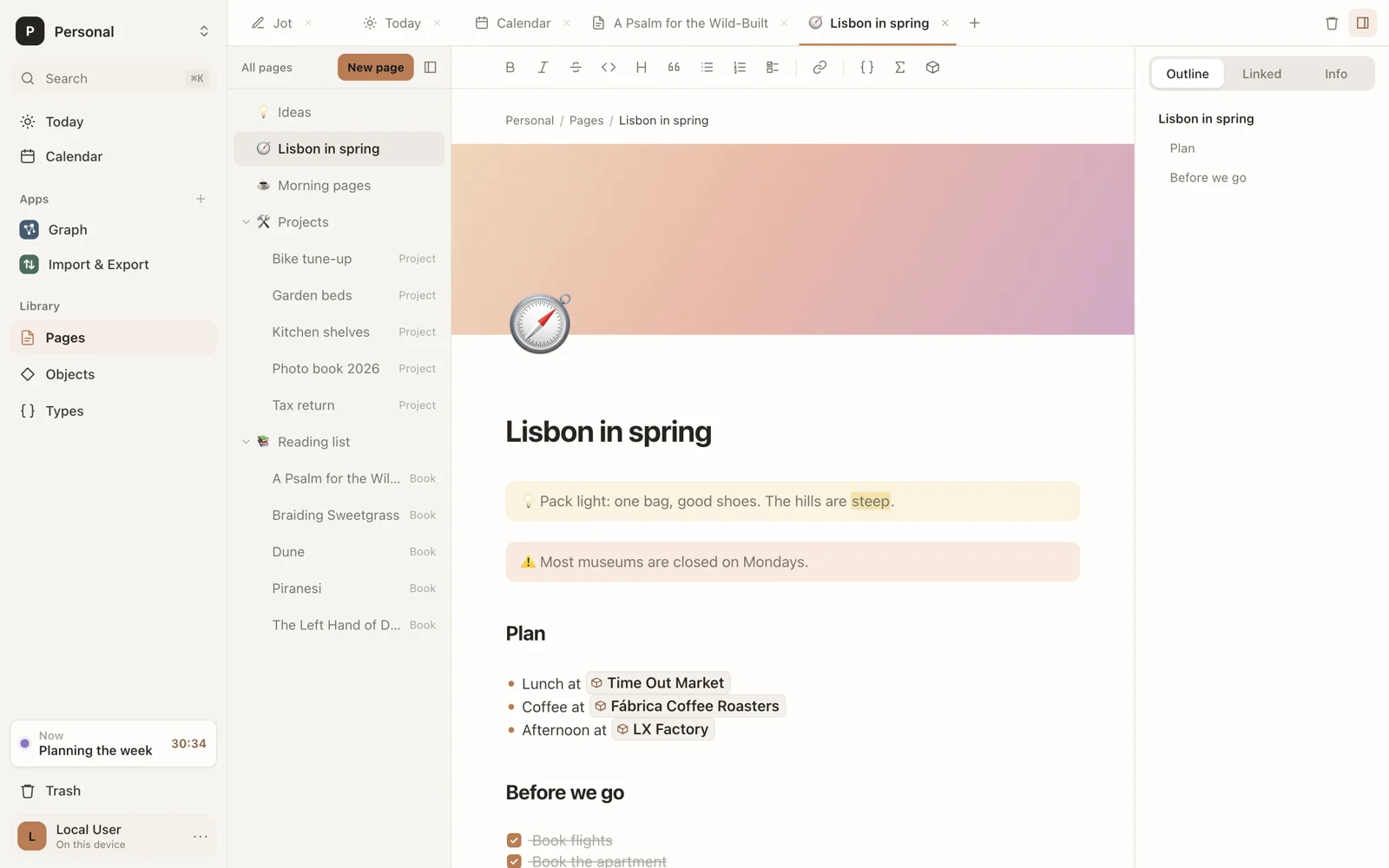Open a new tab with plus button
Screen dimensions: 1389x868
pos(974,23)
